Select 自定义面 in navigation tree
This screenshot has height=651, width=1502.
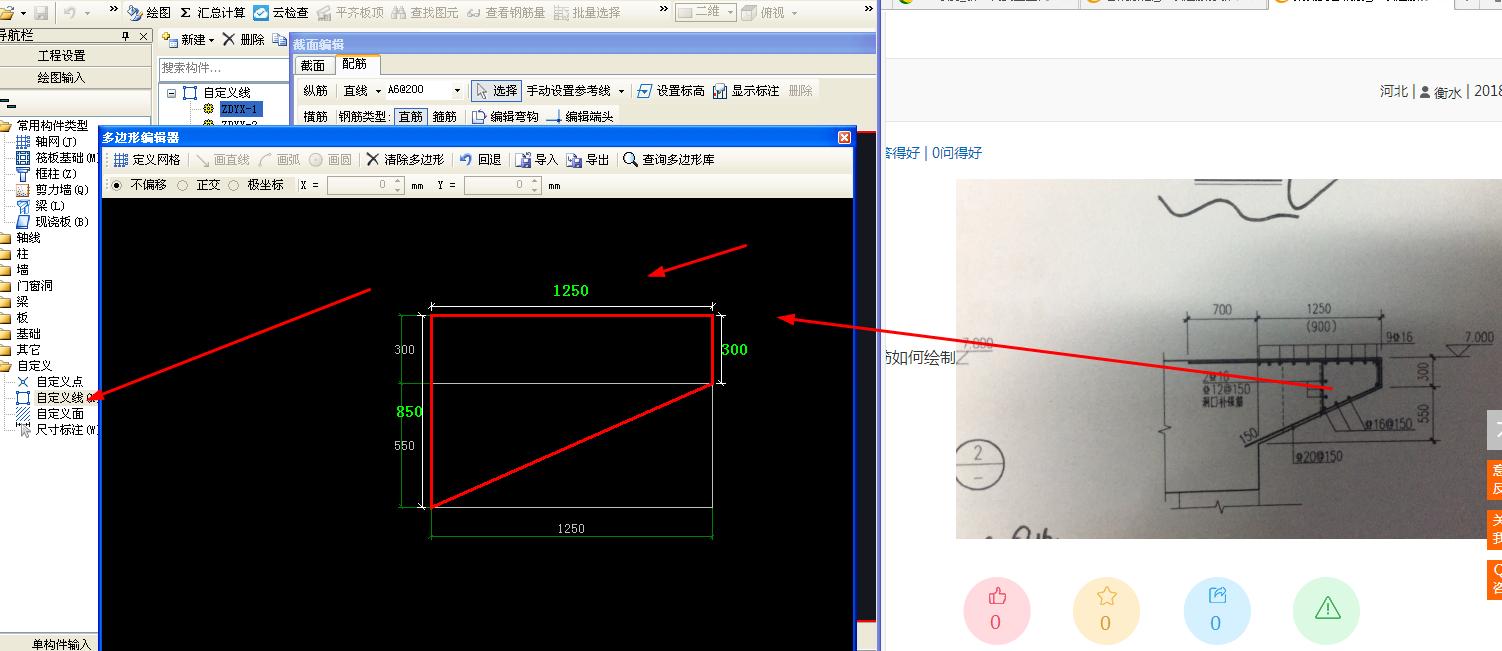pos(51,413)
